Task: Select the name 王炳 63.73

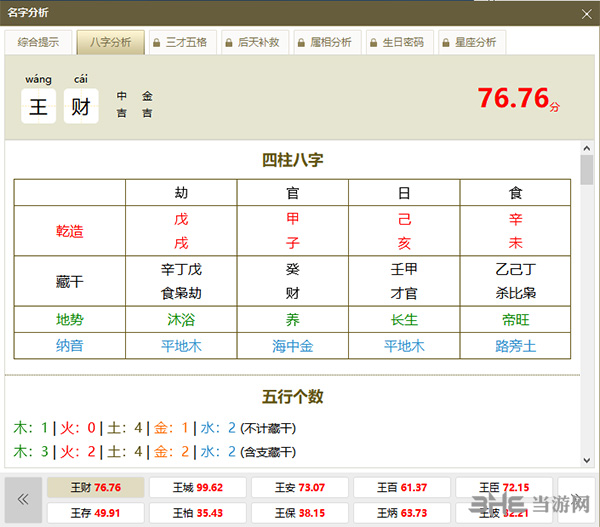Action: pyautogui.click(x=401, y=513)
